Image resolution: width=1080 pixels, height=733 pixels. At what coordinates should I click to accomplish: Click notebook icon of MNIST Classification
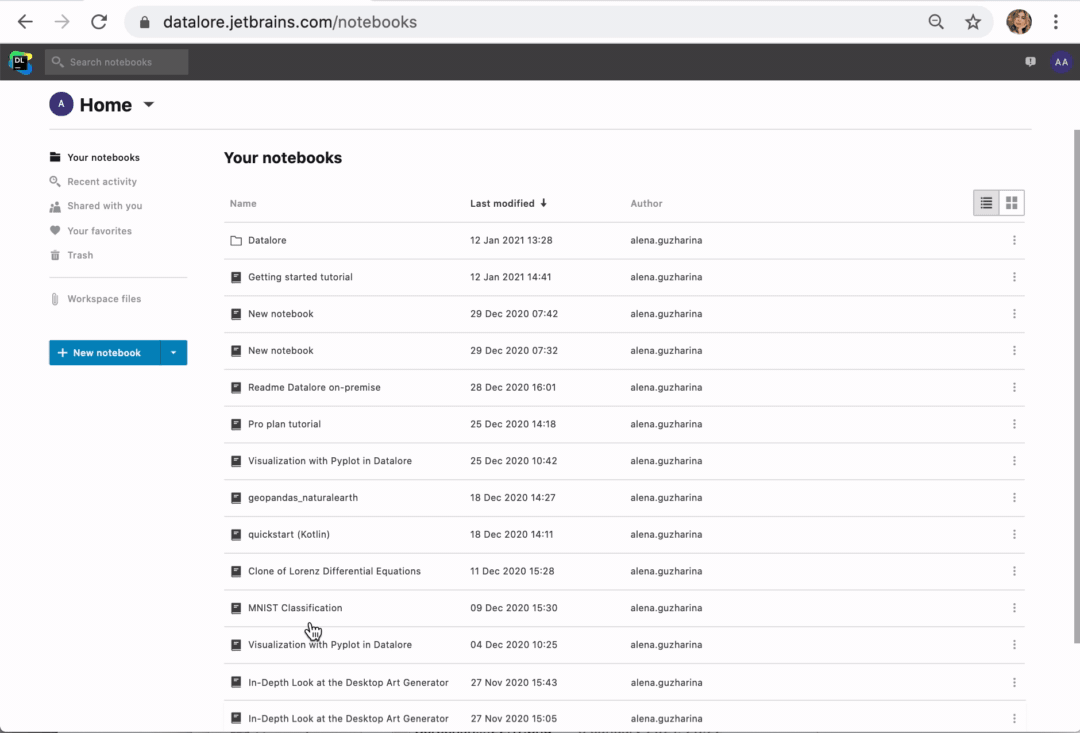(236, 608)
